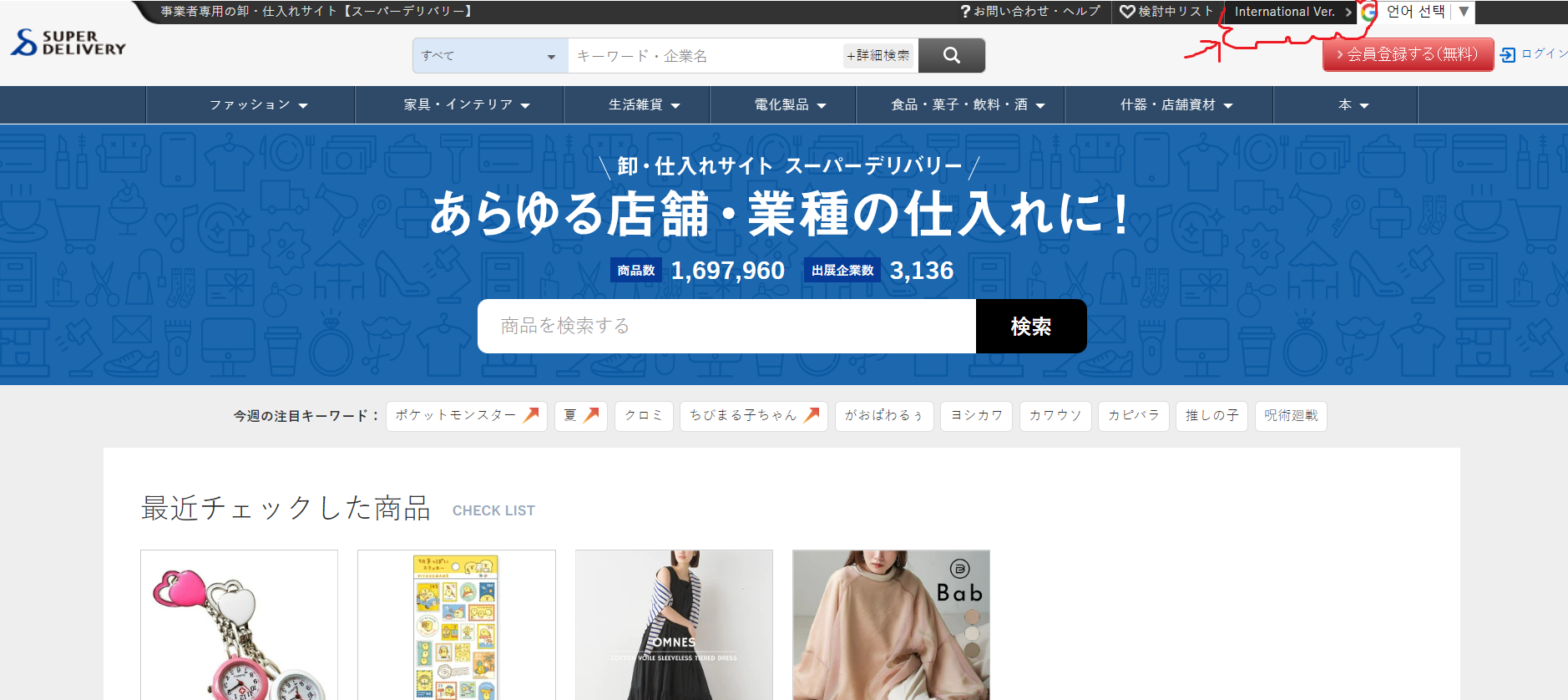
Task: Switch to International Ver.
Action: point(1292,12)
